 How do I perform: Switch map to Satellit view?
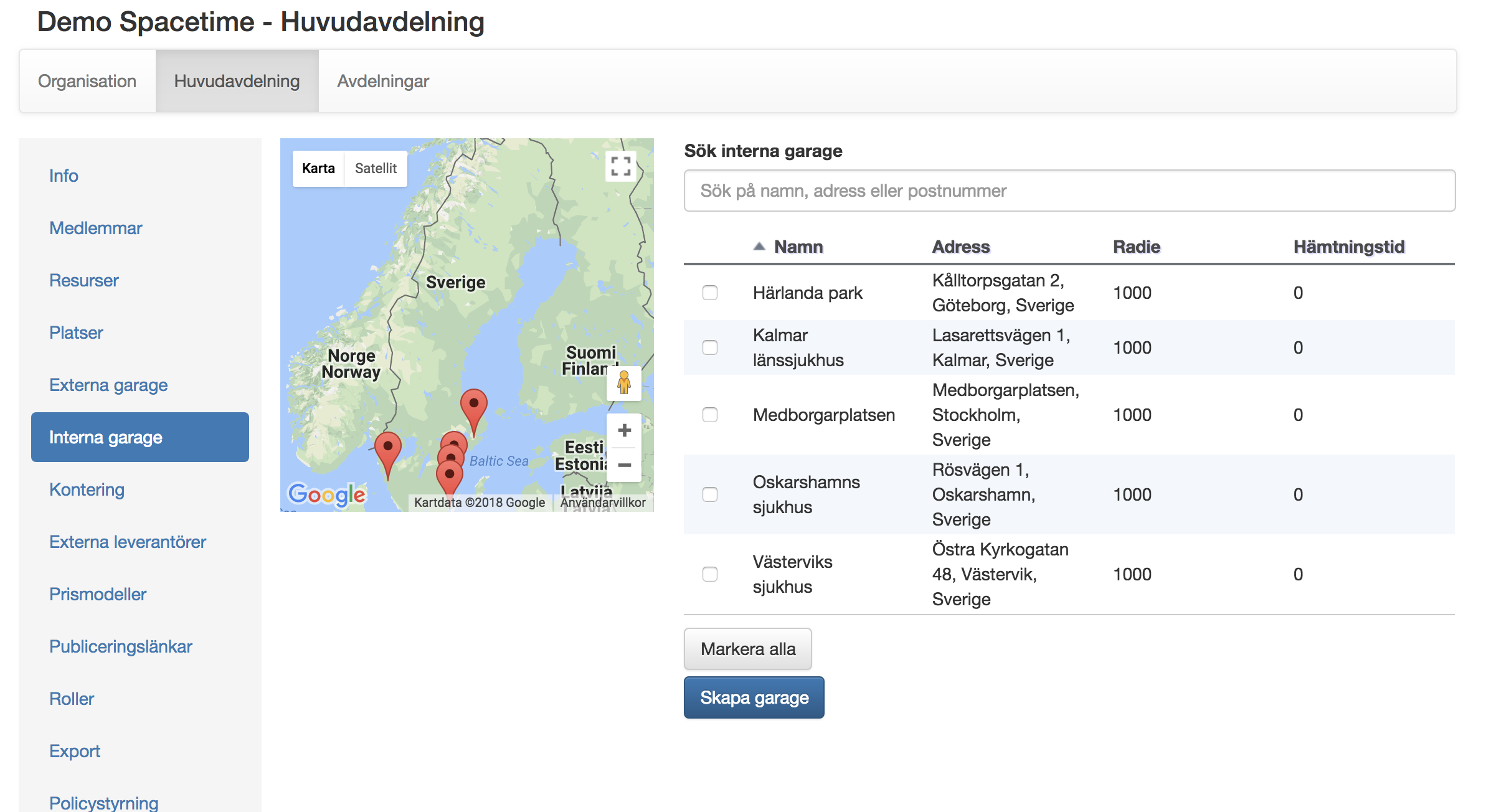point(376,168)
